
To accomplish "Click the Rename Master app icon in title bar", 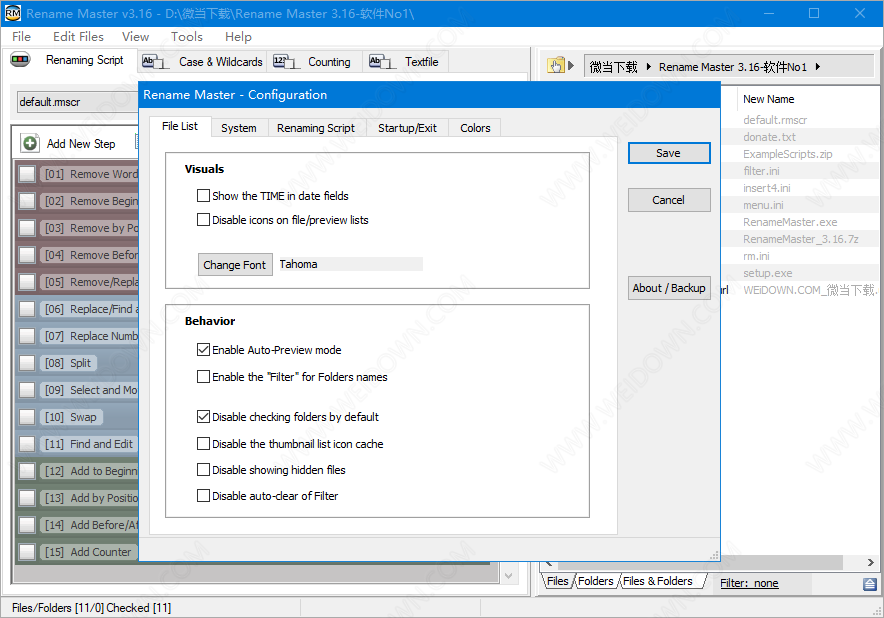I will pyautogui.click(x=12, y=13).
